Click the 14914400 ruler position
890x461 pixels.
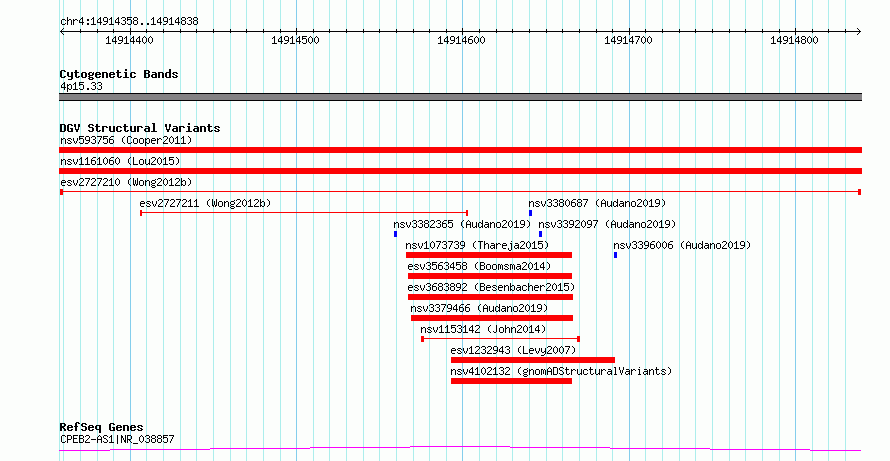tap(129, 40)
